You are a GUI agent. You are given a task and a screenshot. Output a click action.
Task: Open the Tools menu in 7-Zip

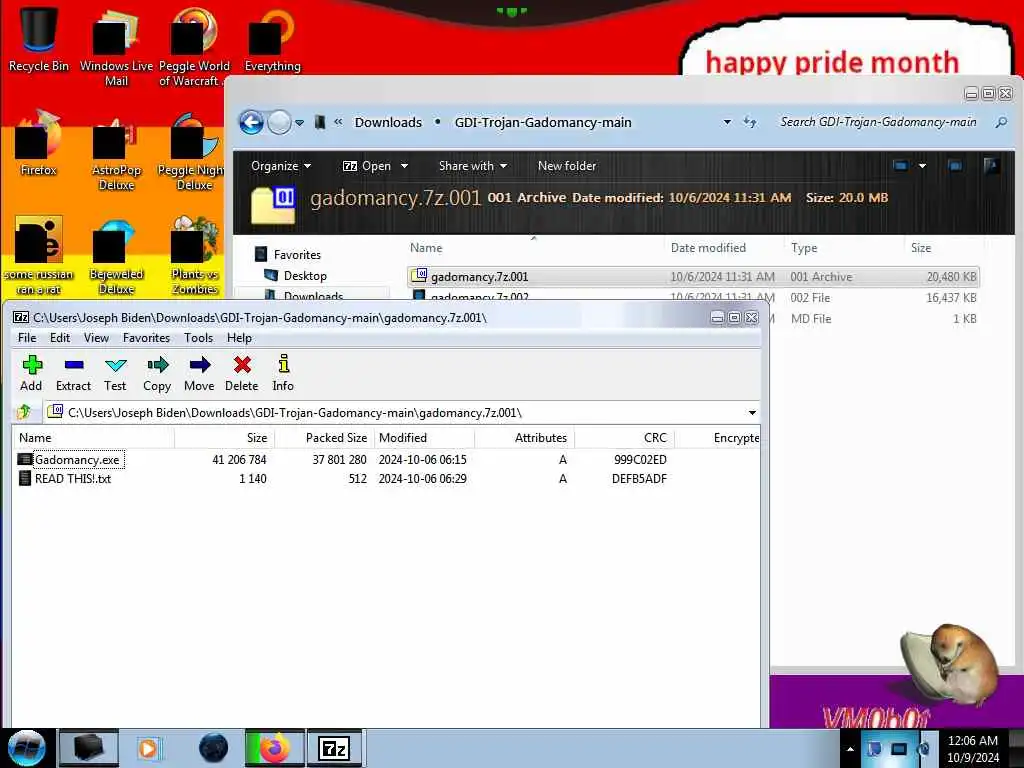click(198, 338)
